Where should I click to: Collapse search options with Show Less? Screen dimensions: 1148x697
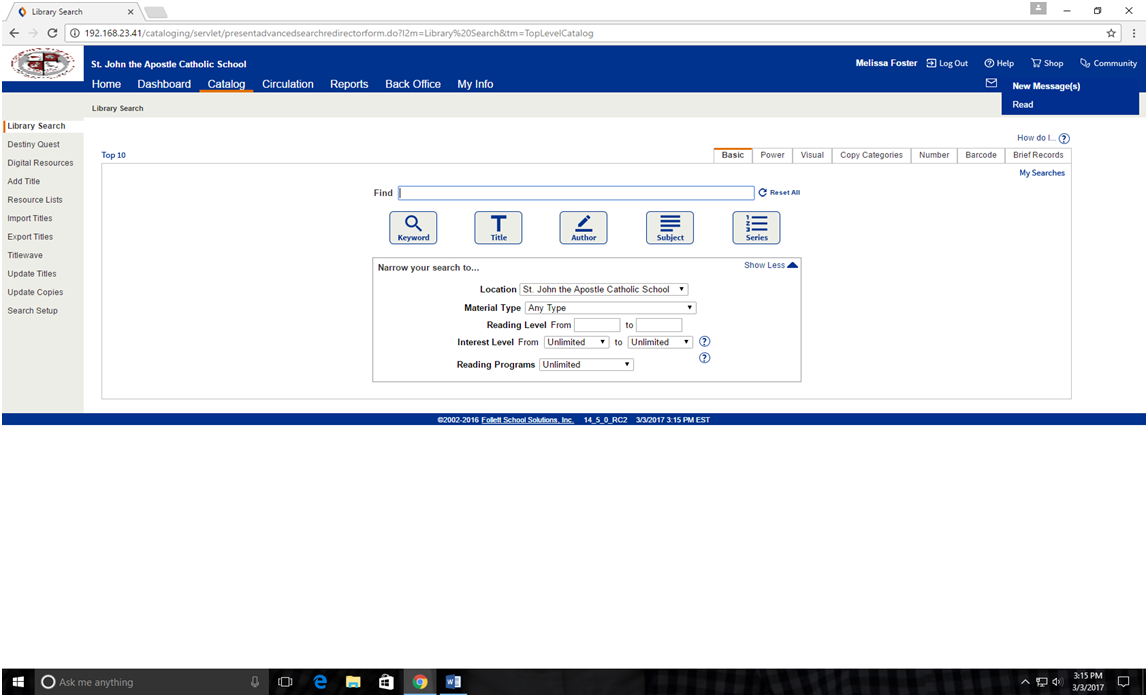[768, 265]
